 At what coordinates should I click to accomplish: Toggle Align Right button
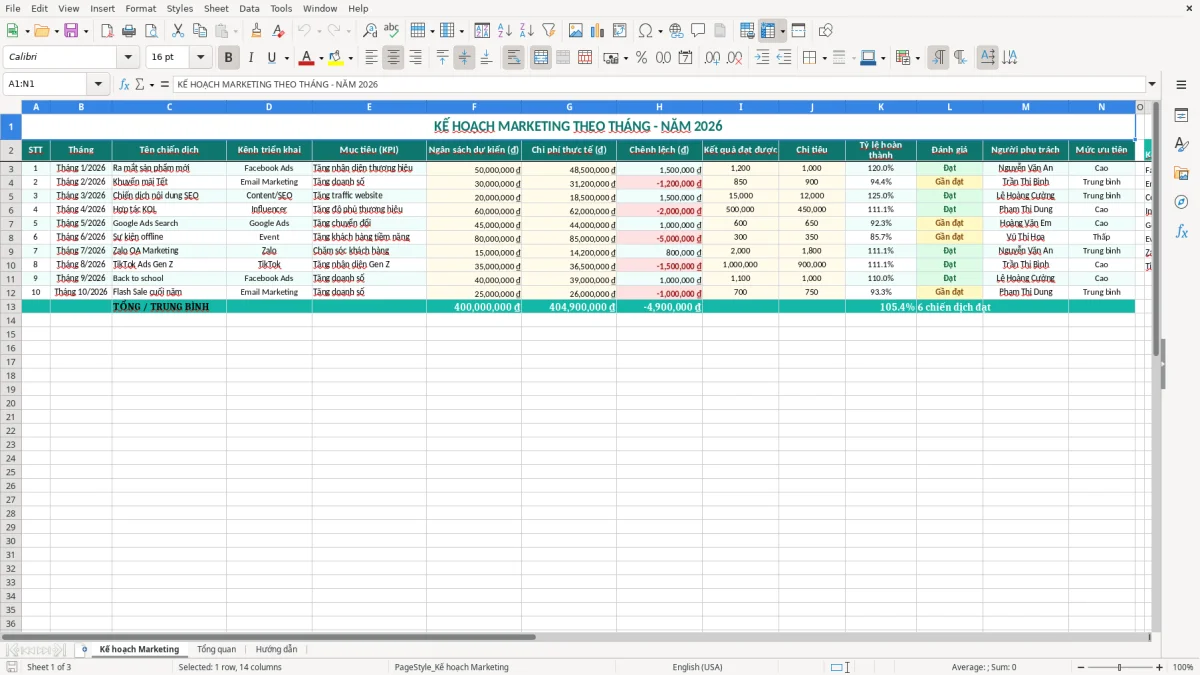[415, 58]
